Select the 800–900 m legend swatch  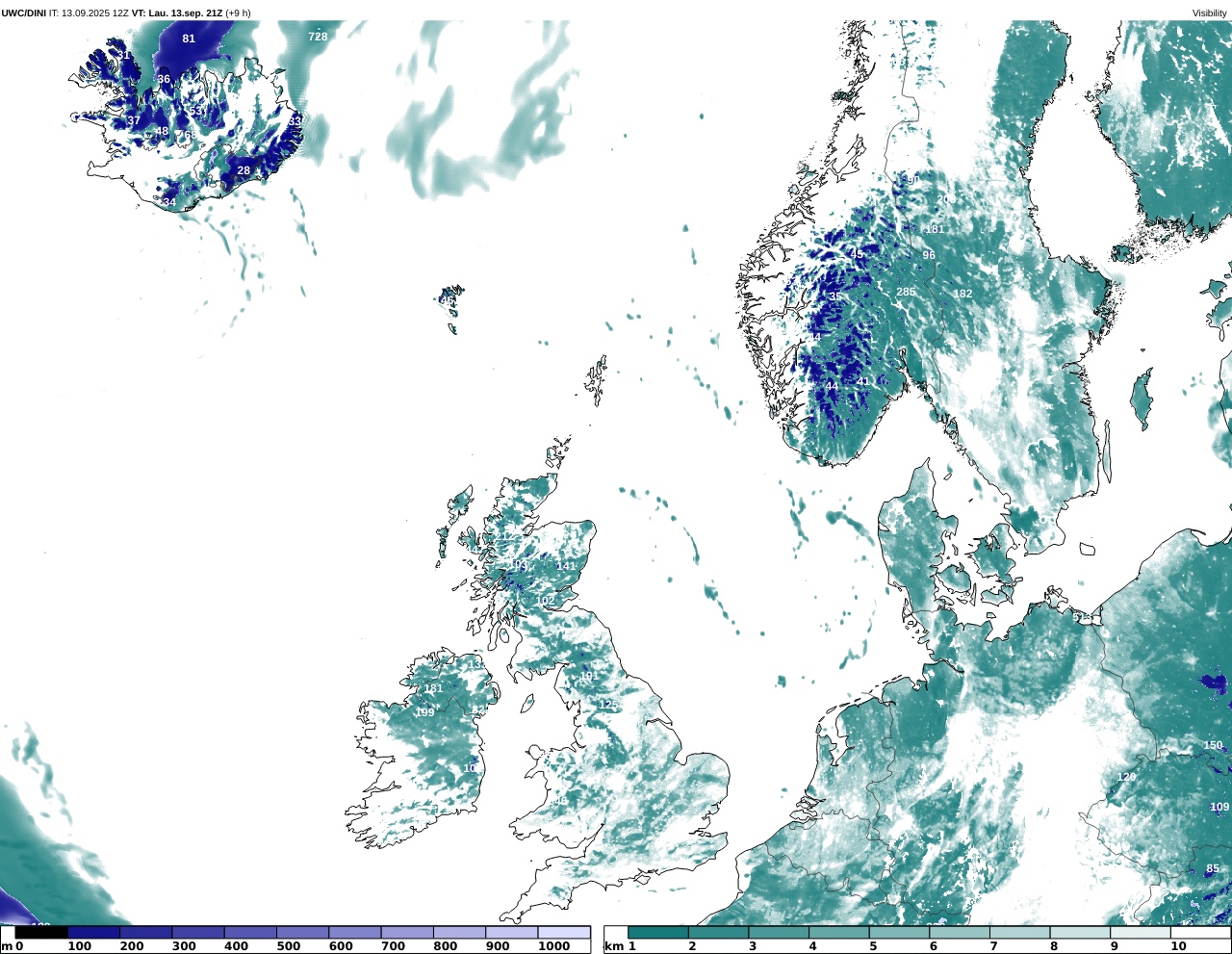tap(459, 932)
